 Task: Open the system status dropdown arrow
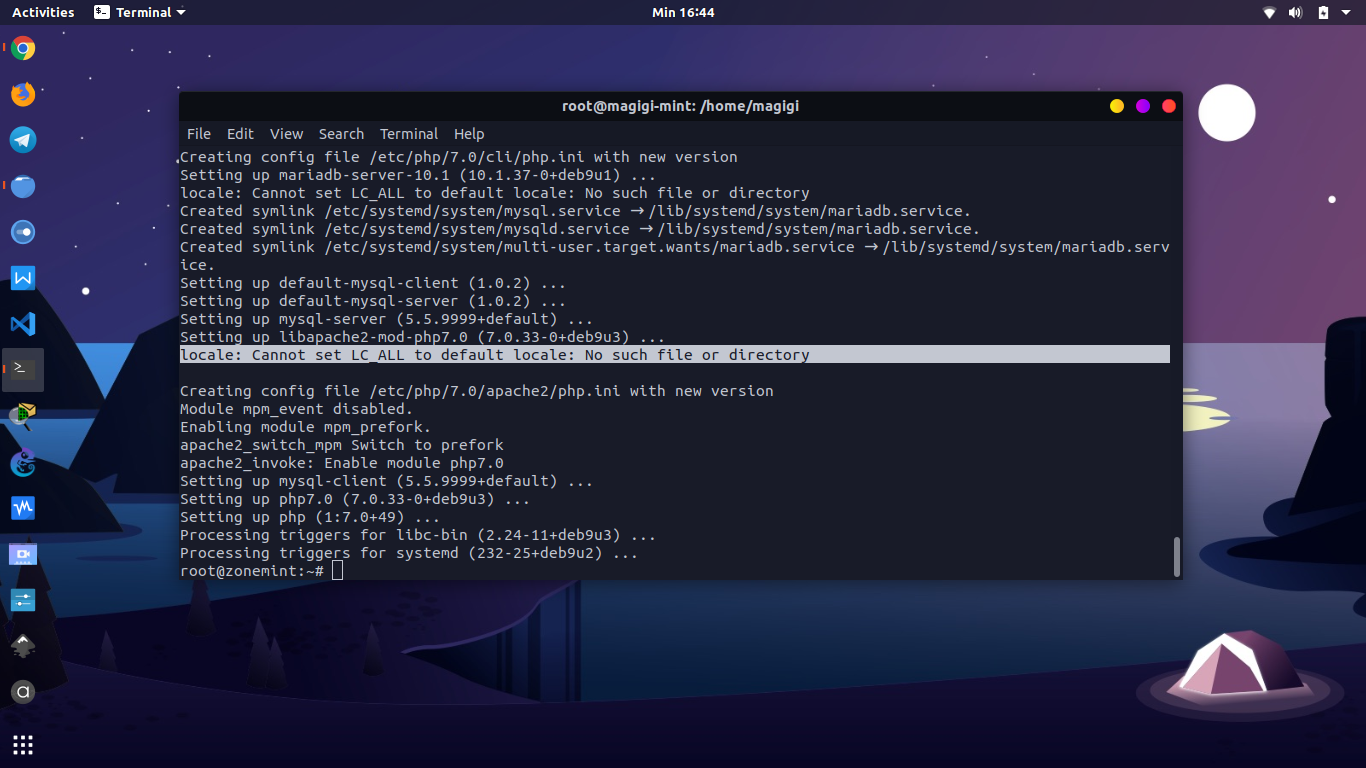tap(1343, 12)
